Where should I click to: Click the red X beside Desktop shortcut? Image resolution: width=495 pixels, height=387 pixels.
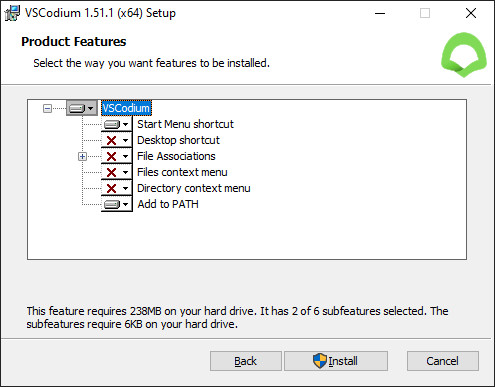pos(111,140)
